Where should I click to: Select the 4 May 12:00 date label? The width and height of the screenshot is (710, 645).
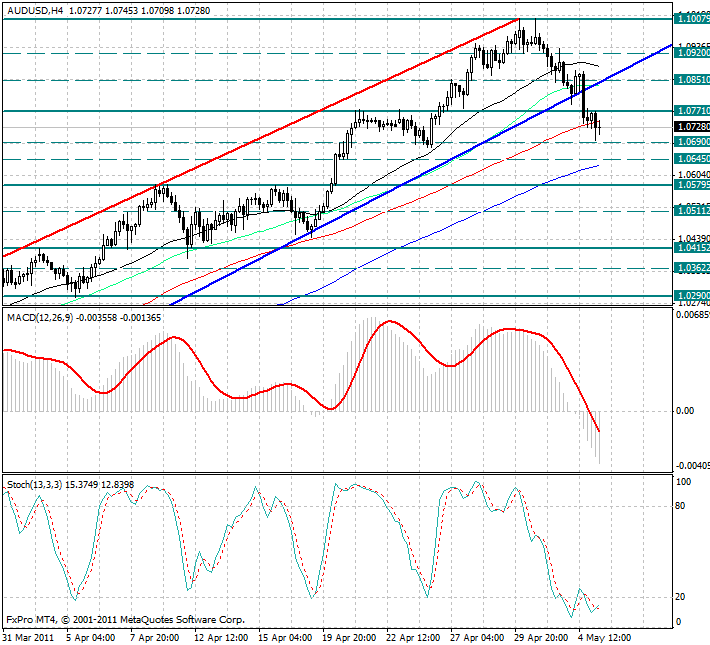pyautogui.click(x=605, y=638)
